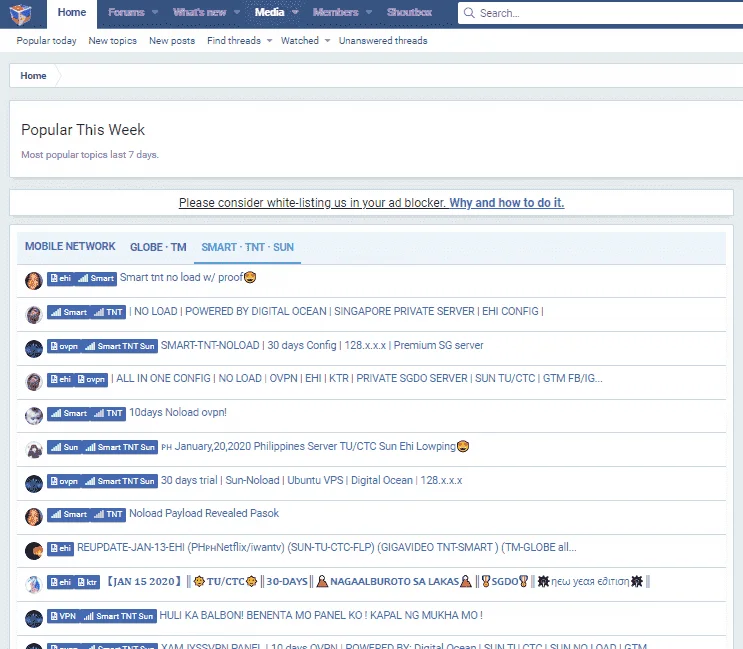
Task: Click 'Sun' tag on 'January,20,2020' row
Action: click(x=64, y=447)
